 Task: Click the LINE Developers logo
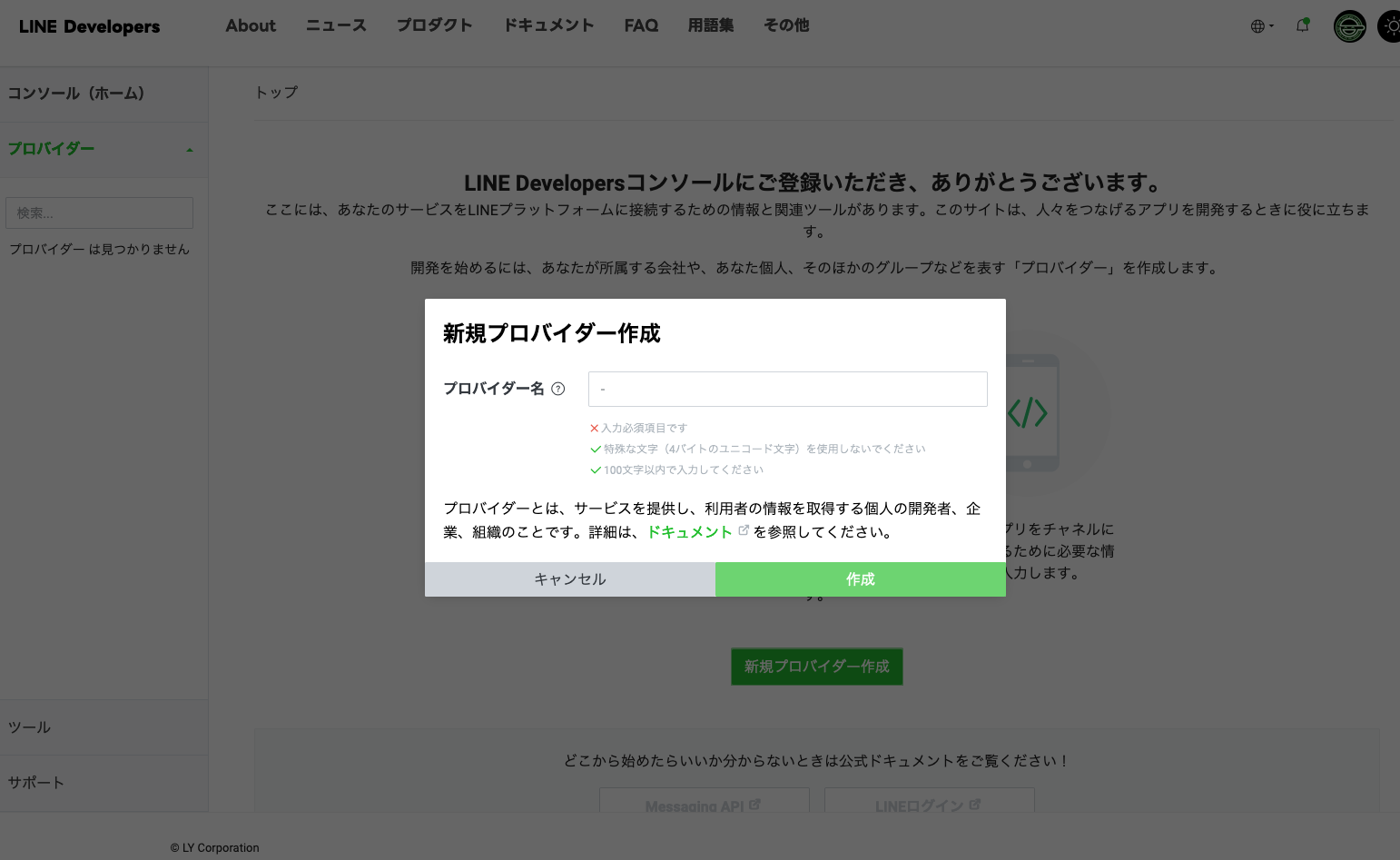89,26
